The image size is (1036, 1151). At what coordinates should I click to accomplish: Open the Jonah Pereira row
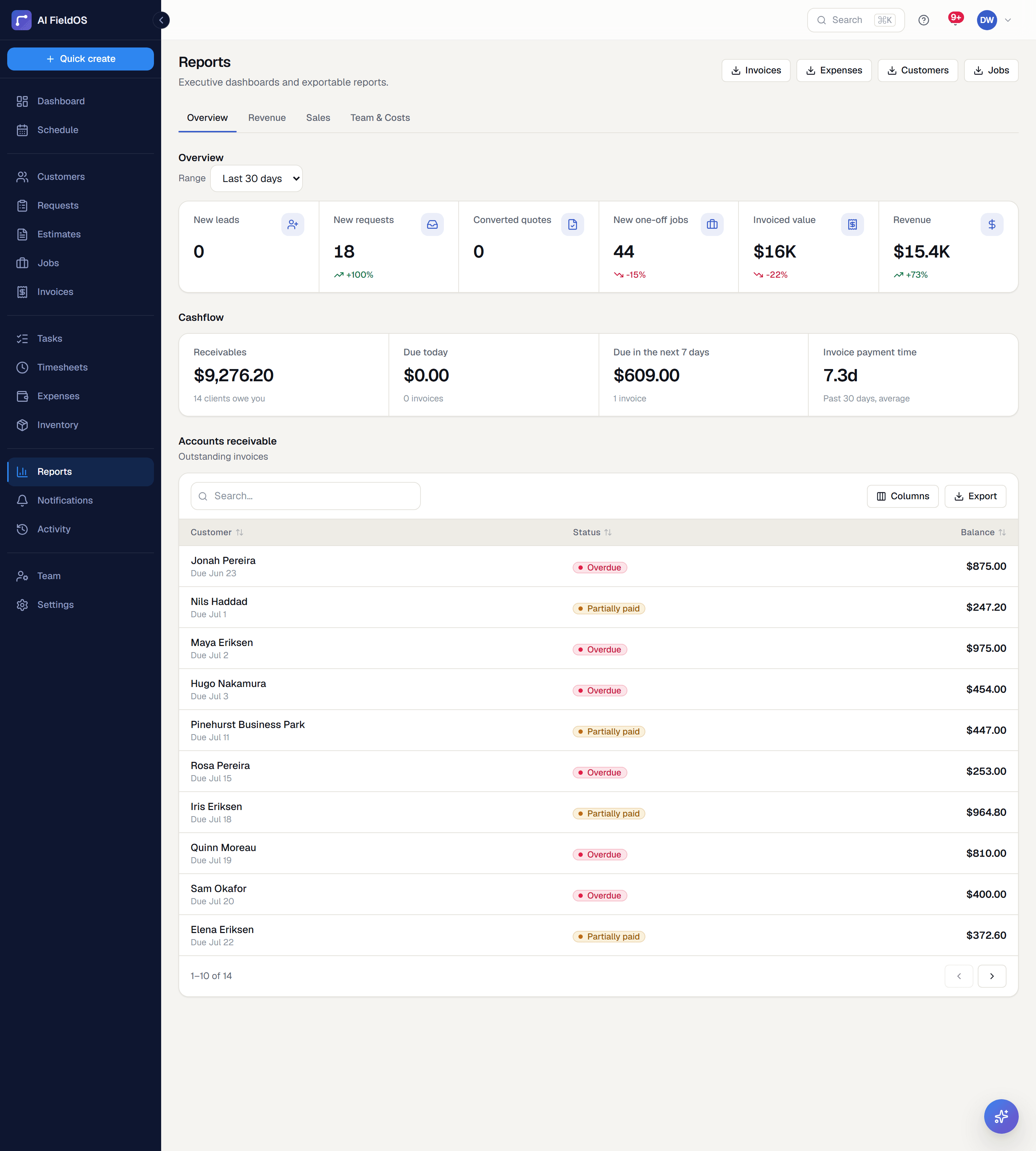pyautogui.click(x=598, y=567)
